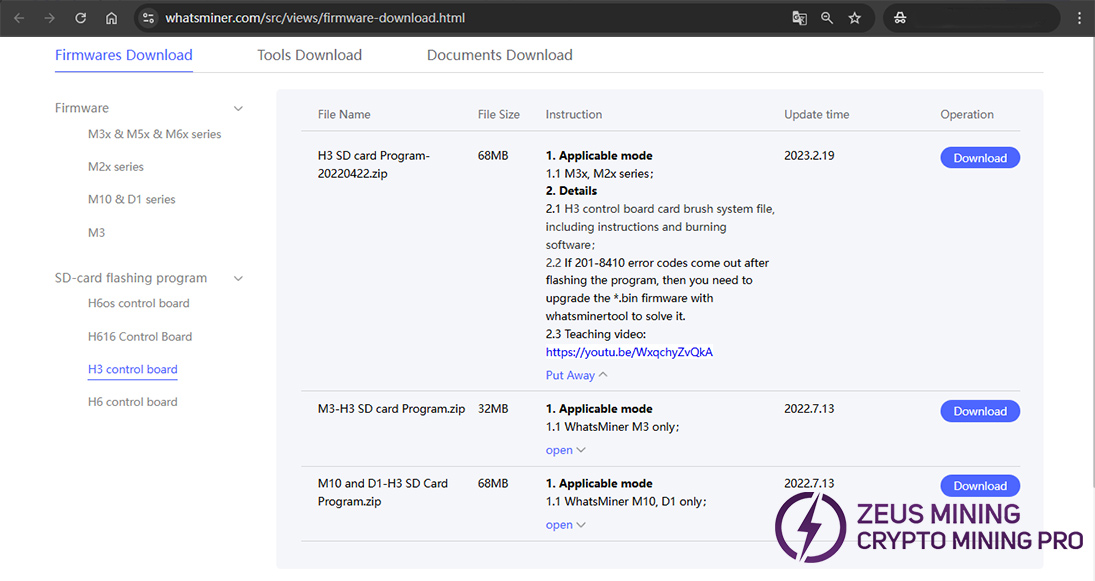The height and width of the screenshot is (581, 1095).
Task: Download the H3 SD card Program
Action: 979,157
